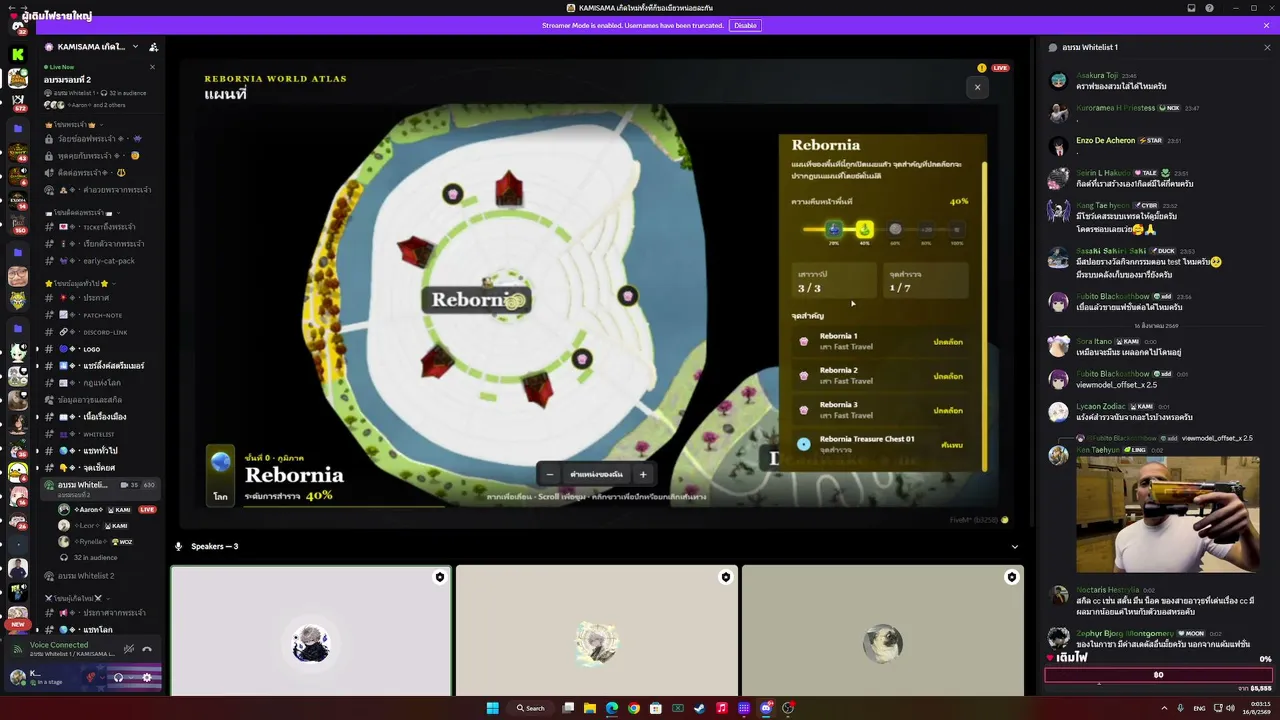Click the Search box on the Windows taskbar

pos(531,708)
